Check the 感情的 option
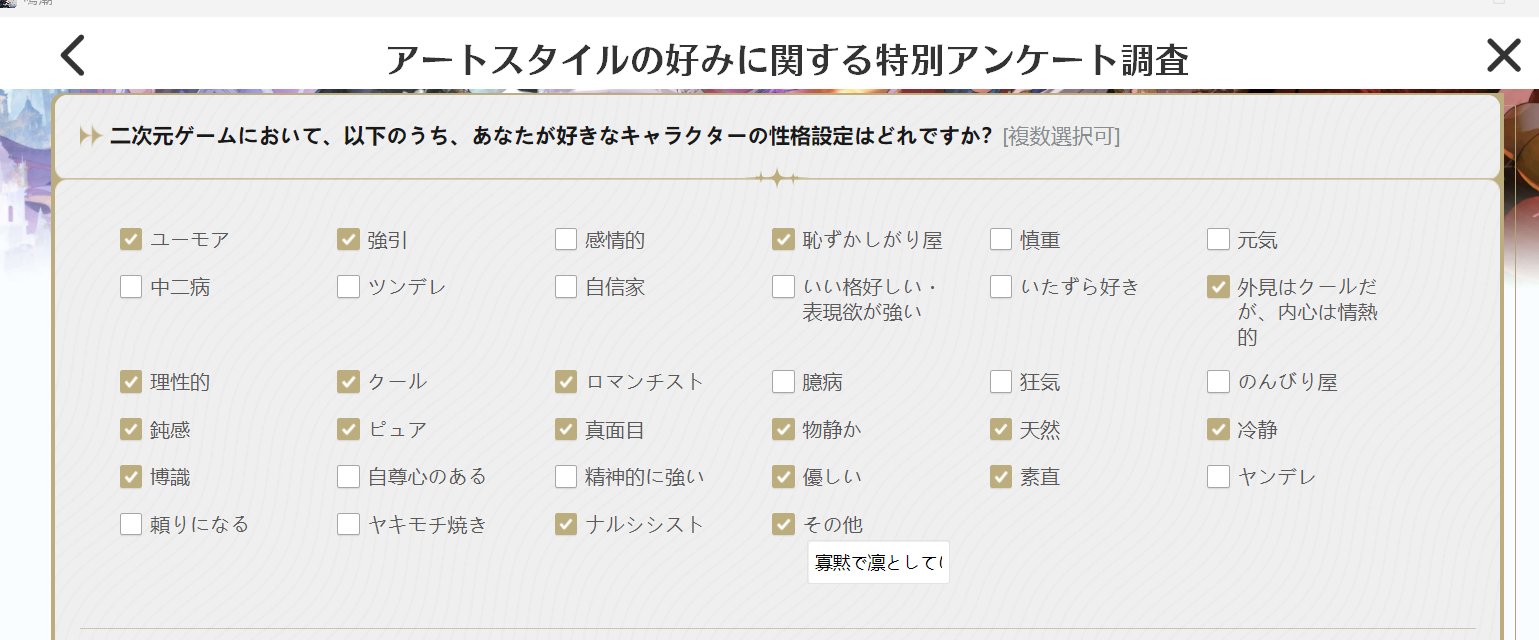Viewport: 1539px width, 640px height. [x=566, y=239]
